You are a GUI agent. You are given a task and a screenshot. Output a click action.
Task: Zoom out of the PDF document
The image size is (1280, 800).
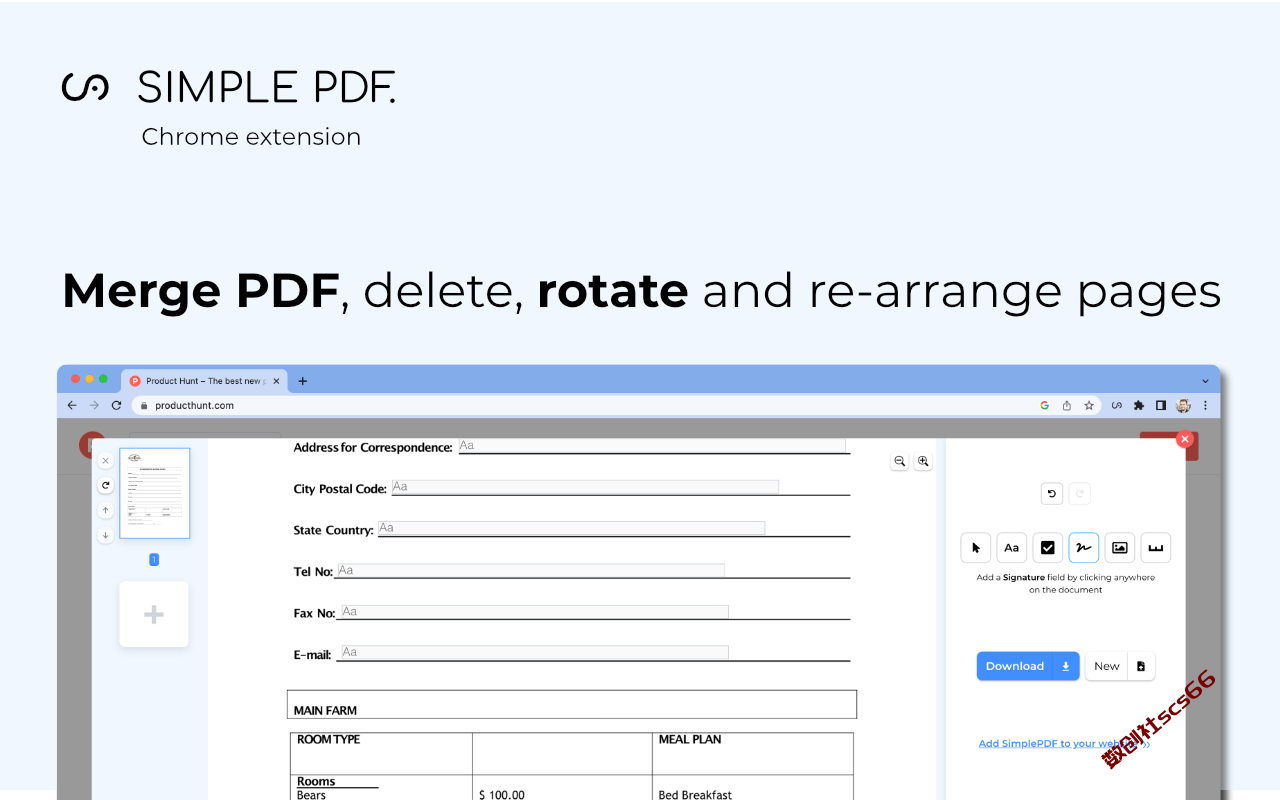(x=899, y=461)
